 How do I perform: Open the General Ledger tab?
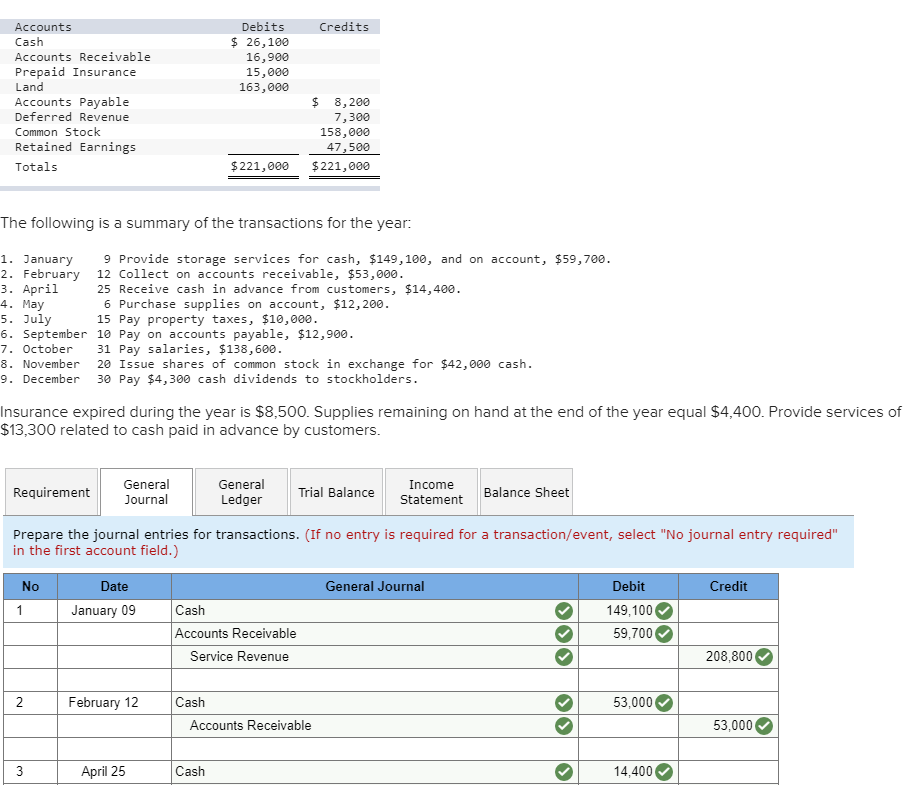click(x=240, y=491)
